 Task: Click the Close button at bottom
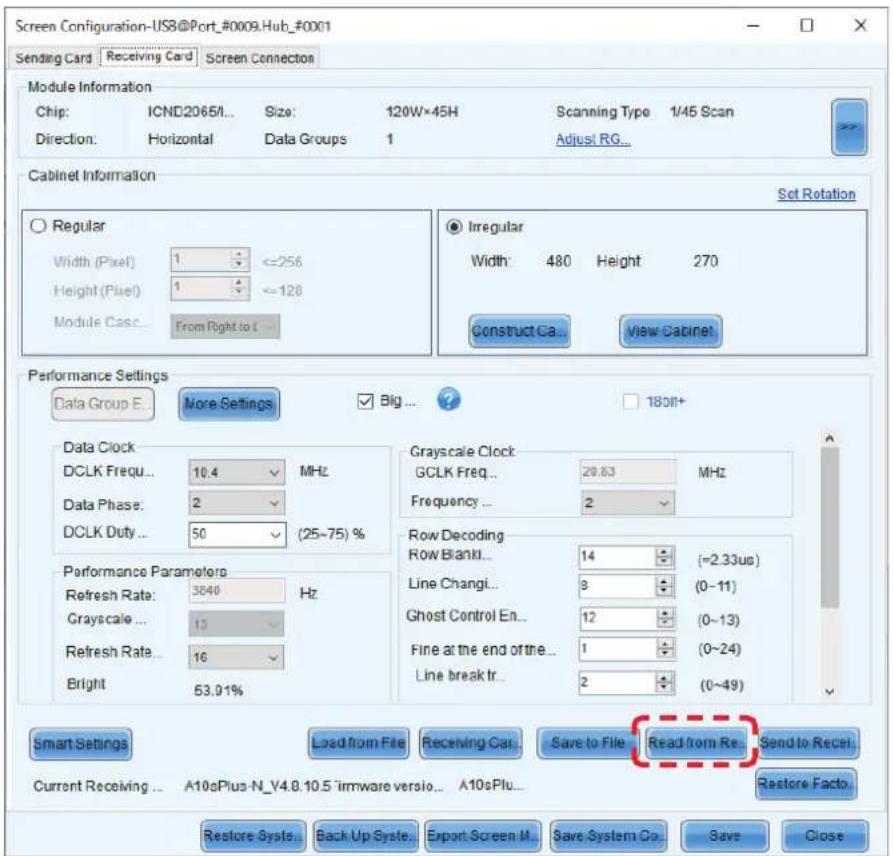(x=825, y=836)
